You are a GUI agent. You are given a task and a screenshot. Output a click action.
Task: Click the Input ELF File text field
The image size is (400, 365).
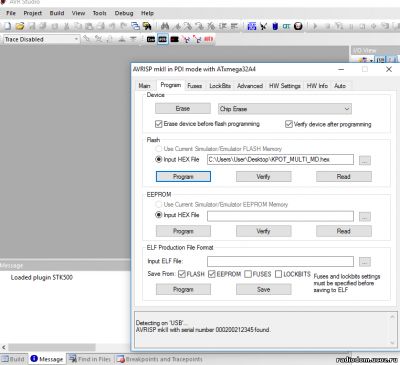280,261
